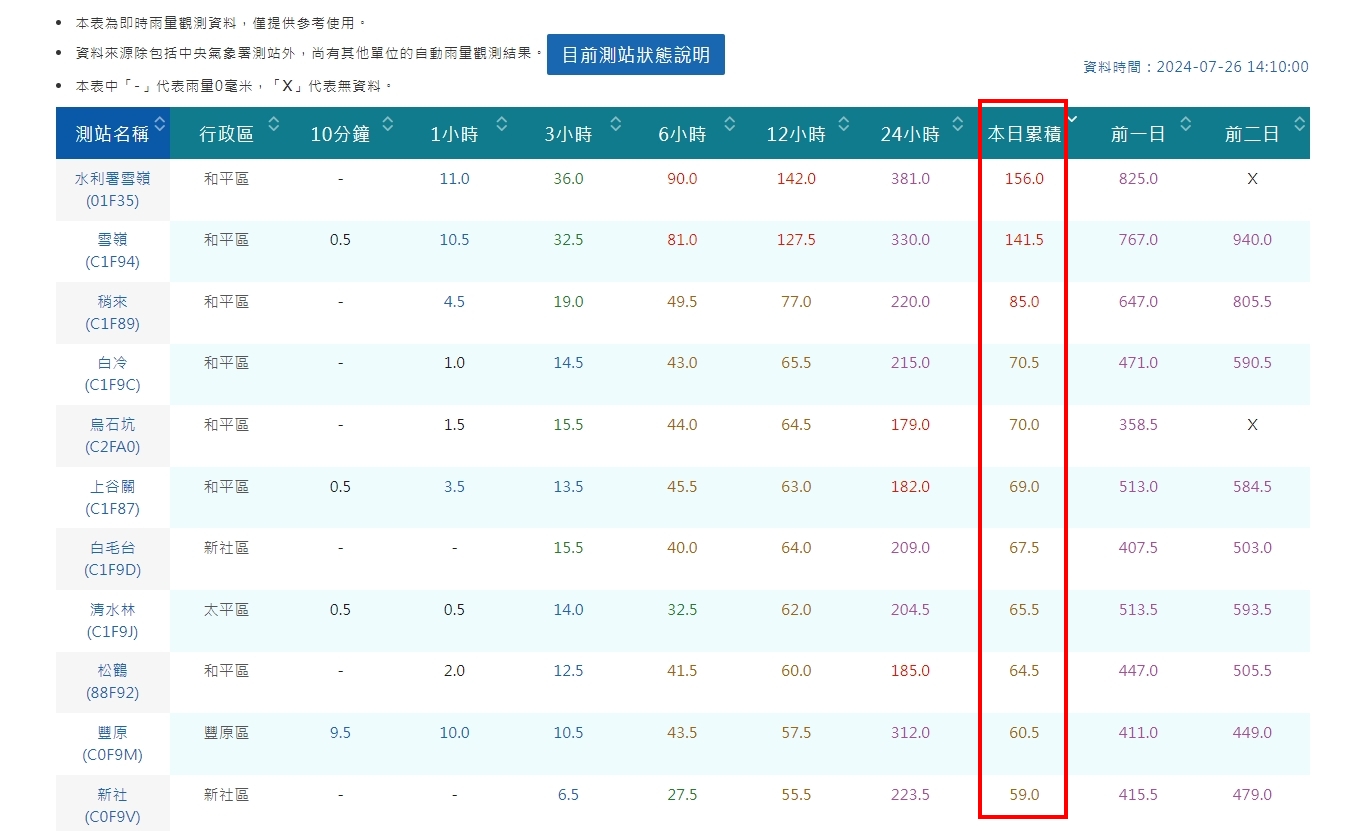
Task: Click the 24小時 column header label
Action: 910,134
